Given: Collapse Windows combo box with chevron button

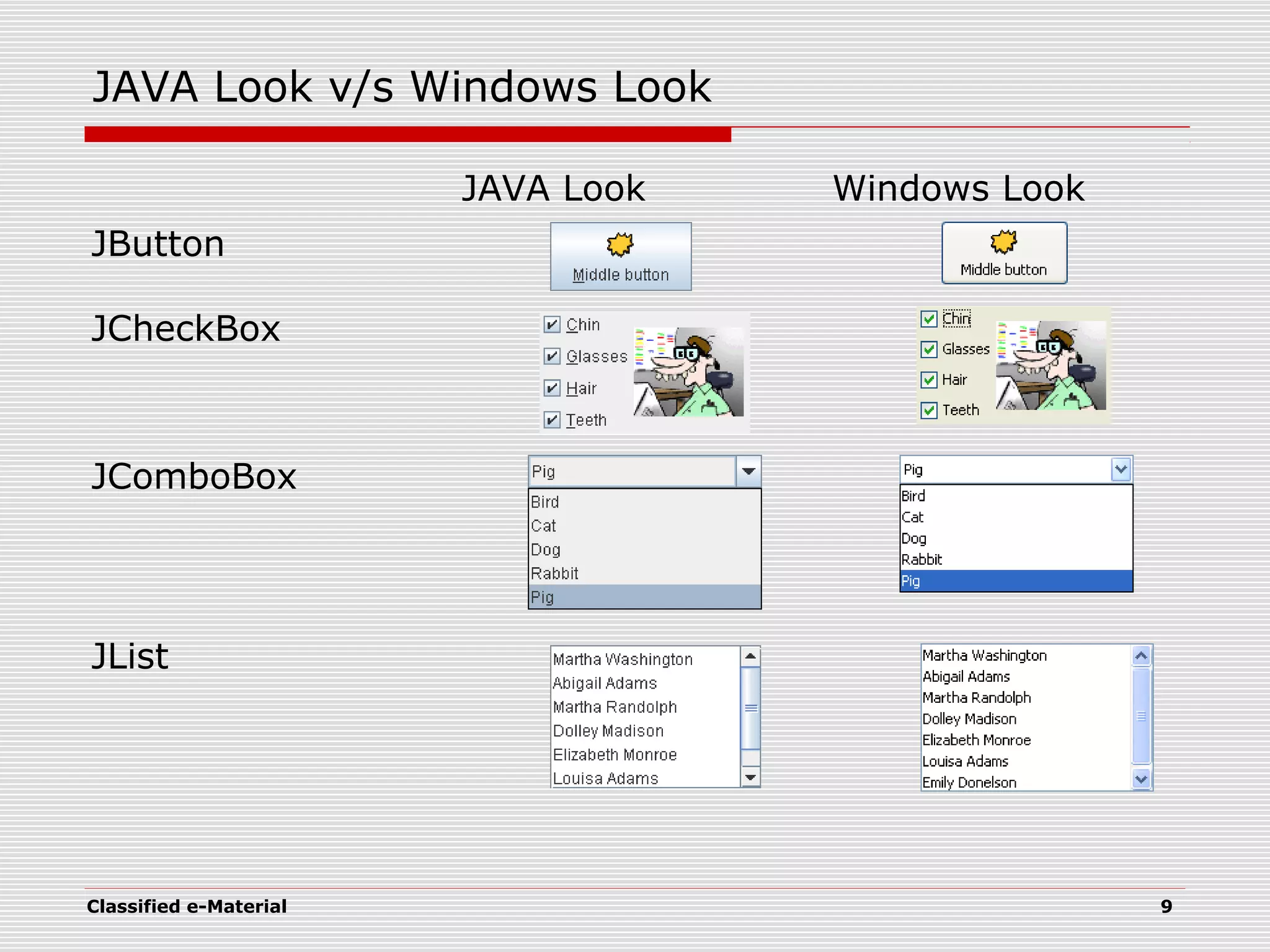Looking at the screenshot, I should 1121,470.
